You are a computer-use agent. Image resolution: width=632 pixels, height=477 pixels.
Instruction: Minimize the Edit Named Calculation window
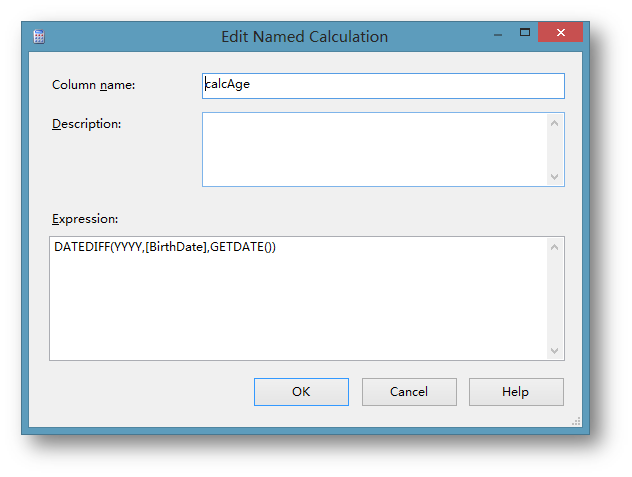pos(498,34)
